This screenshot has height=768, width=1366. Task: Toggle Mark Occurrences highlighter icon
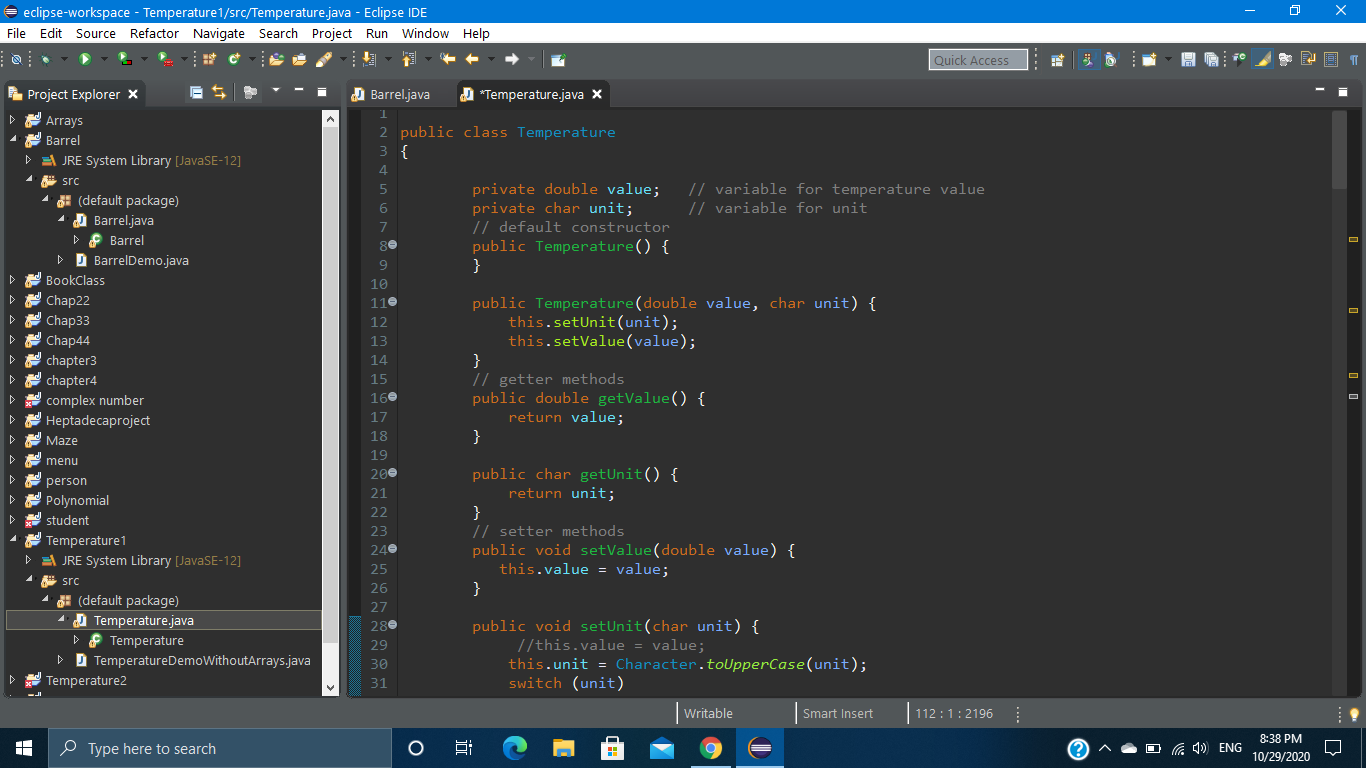[1262, 60]
